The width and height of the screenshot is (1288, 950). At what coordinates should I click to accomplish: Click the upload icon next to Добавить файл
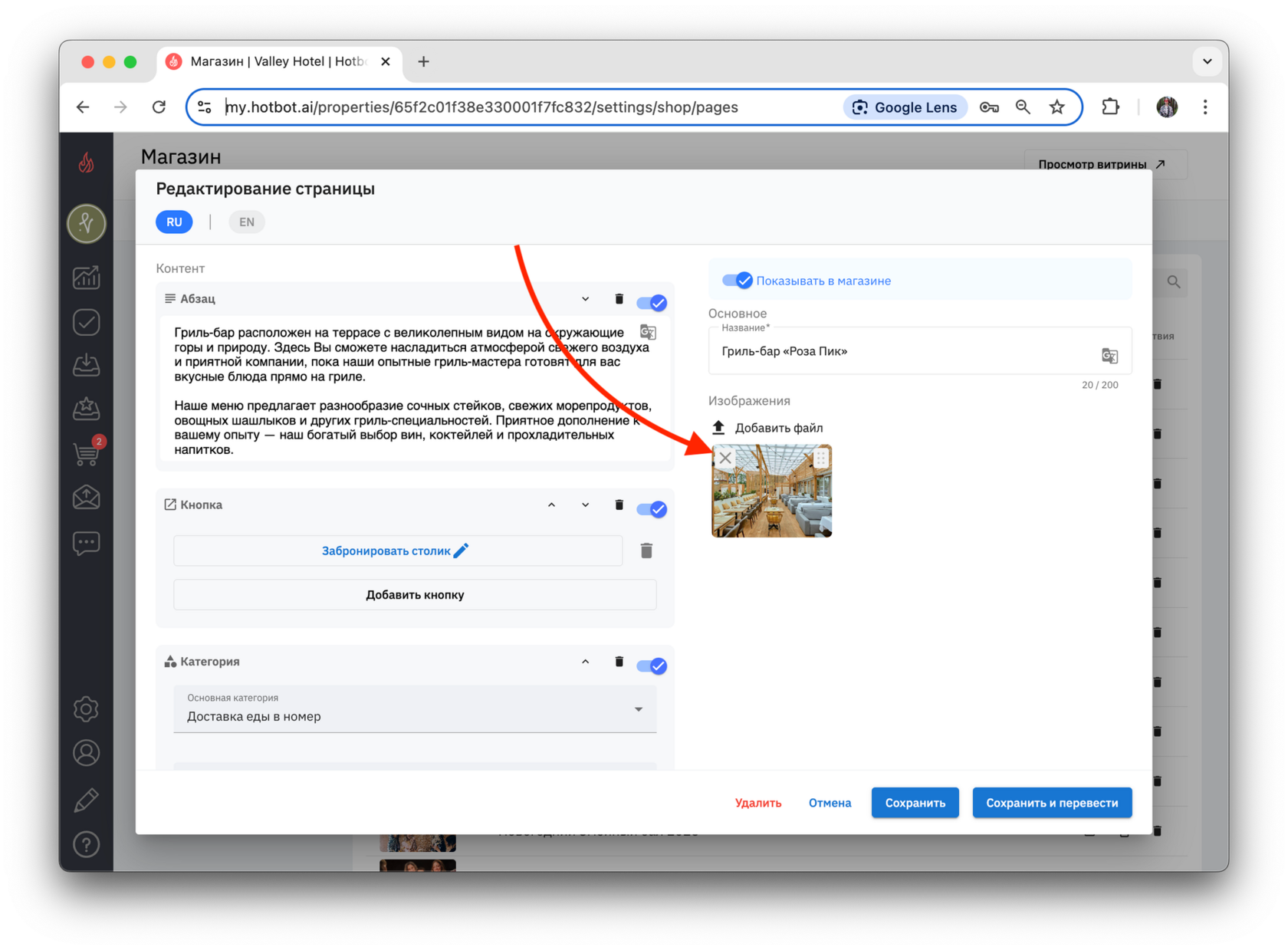tap(718, 427)
